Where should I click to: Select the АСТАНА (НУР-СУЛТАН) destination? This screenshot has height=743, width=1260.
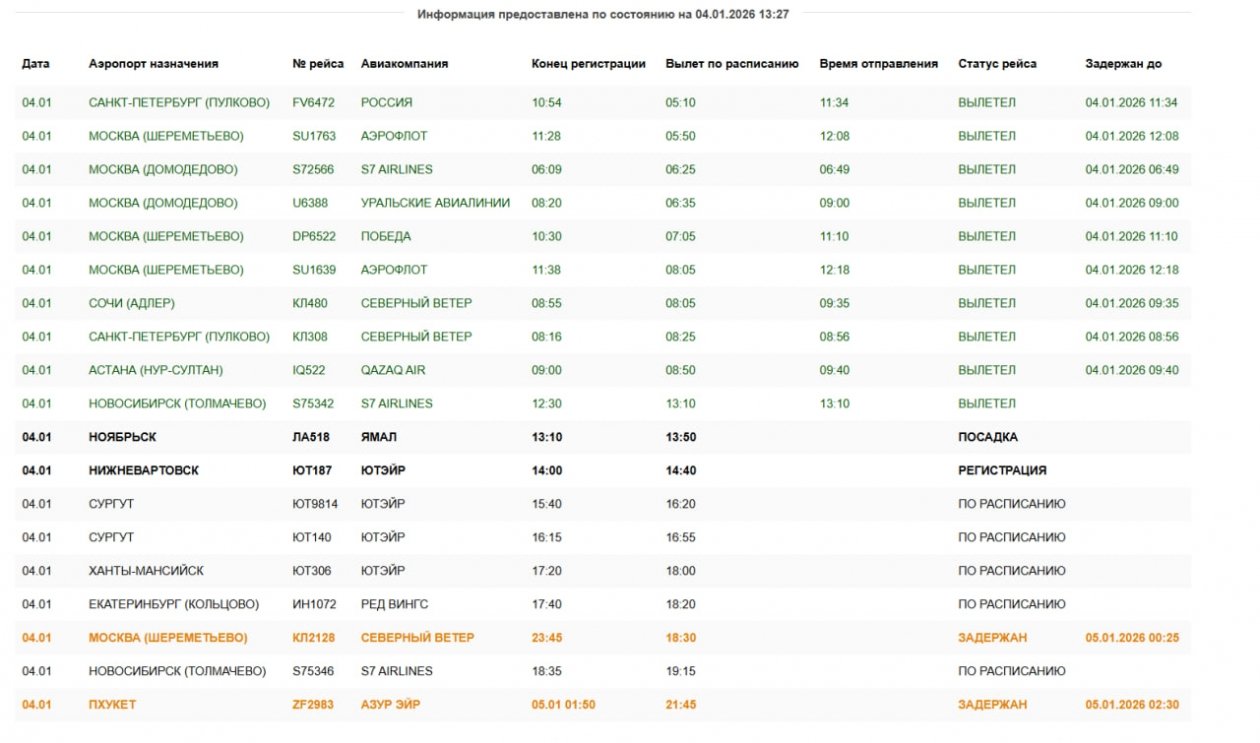click(155, 370)
